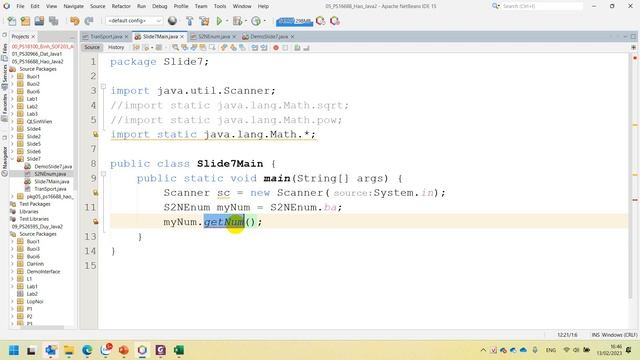Click the Open Project toolbar icon
The width and height of the screenshot is (640, 360).
pyautogui.click(x=39, y=21)
